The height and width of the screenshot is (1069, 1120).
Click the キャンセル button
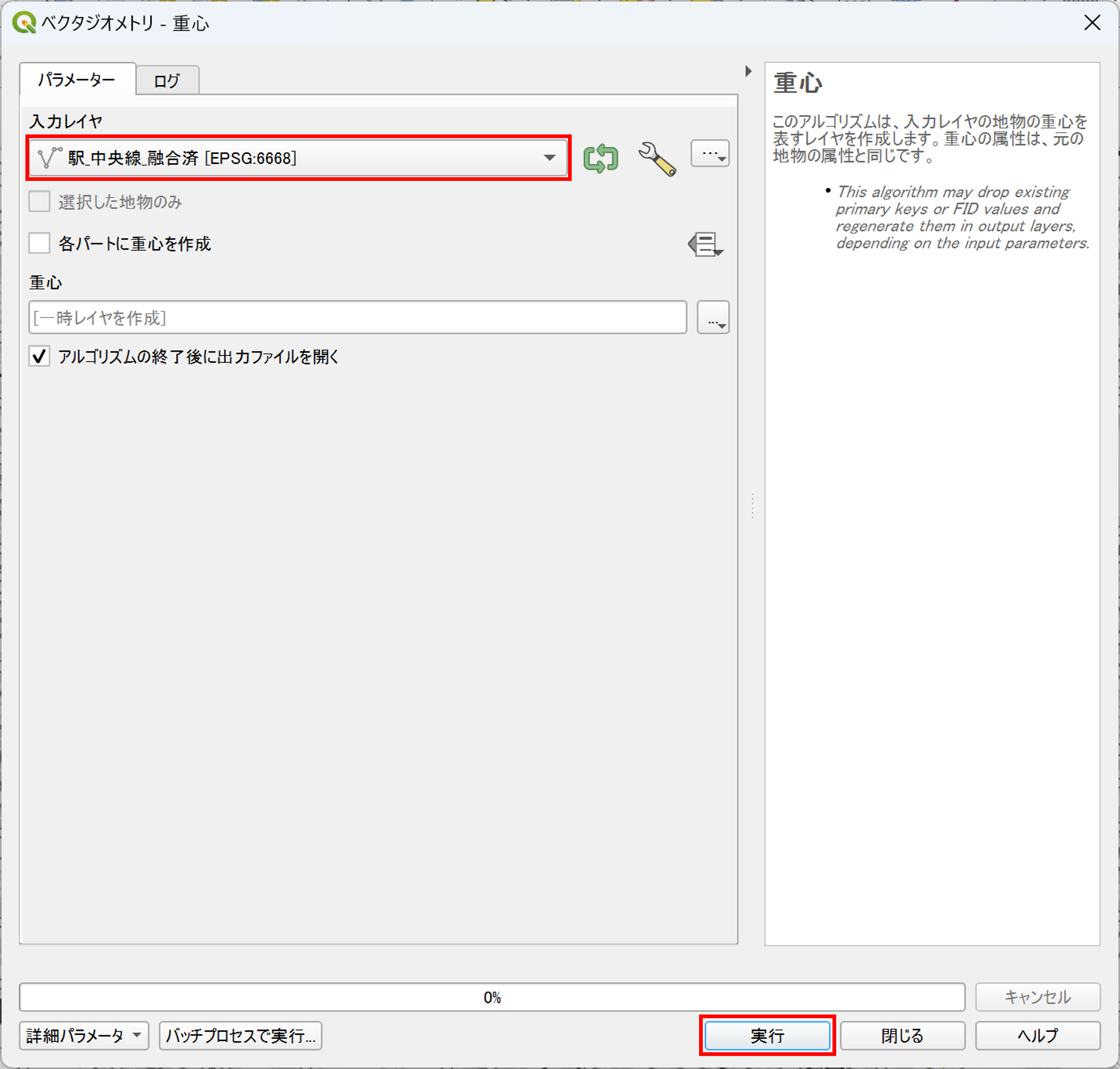point(1037,997)
